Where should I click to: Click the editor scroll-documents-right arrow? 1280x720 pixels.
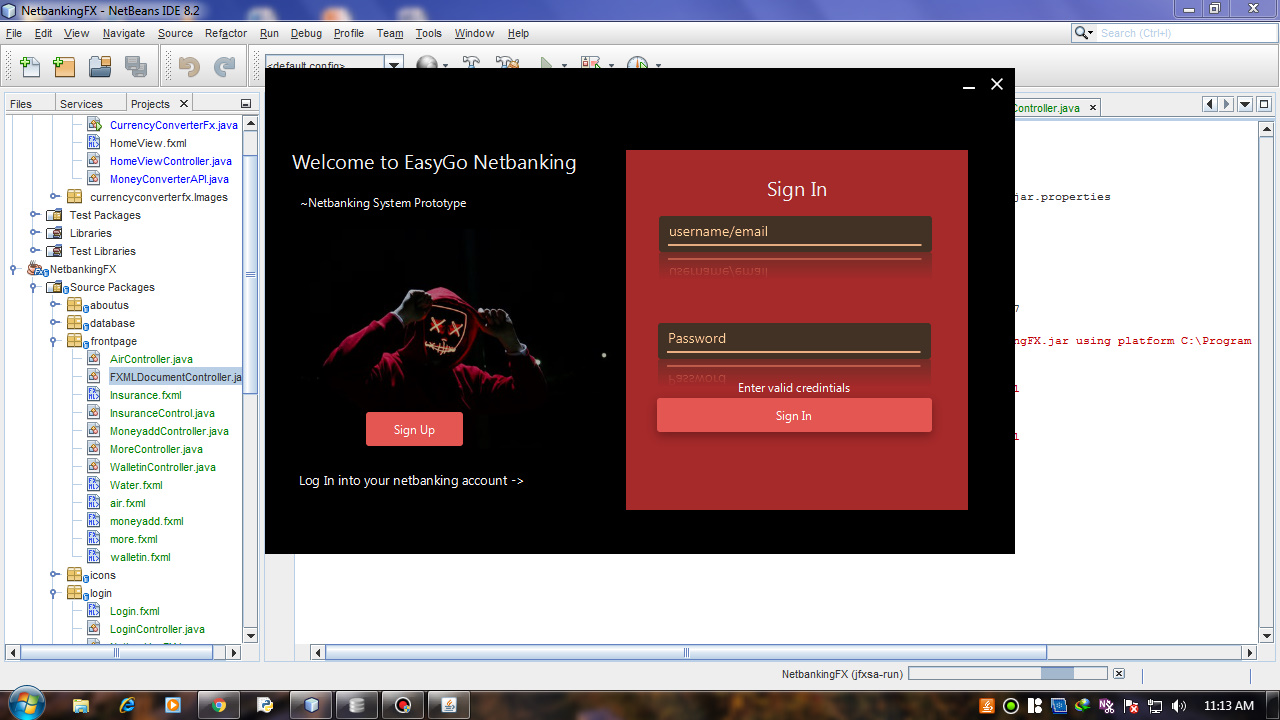click(x=1226, y=104)
